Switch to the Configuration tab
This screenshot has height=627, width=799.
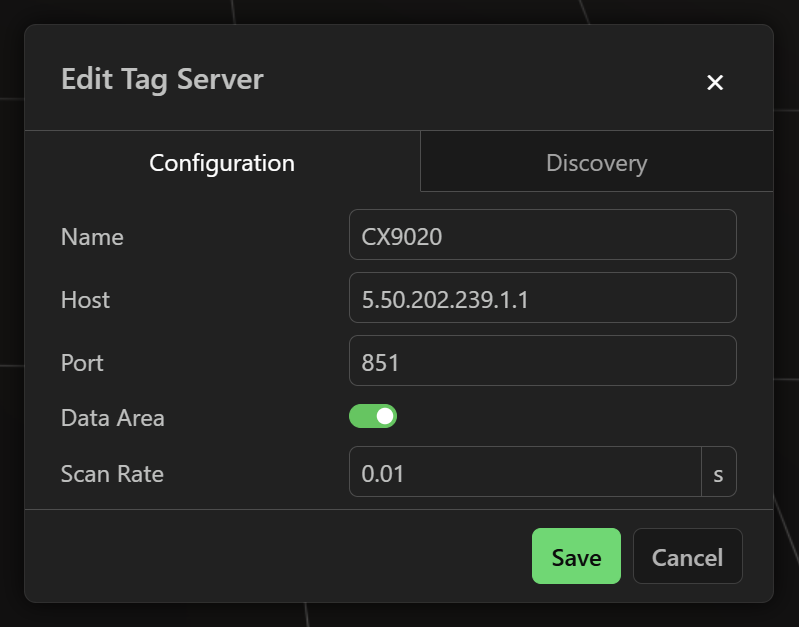[x=222, y=162]
